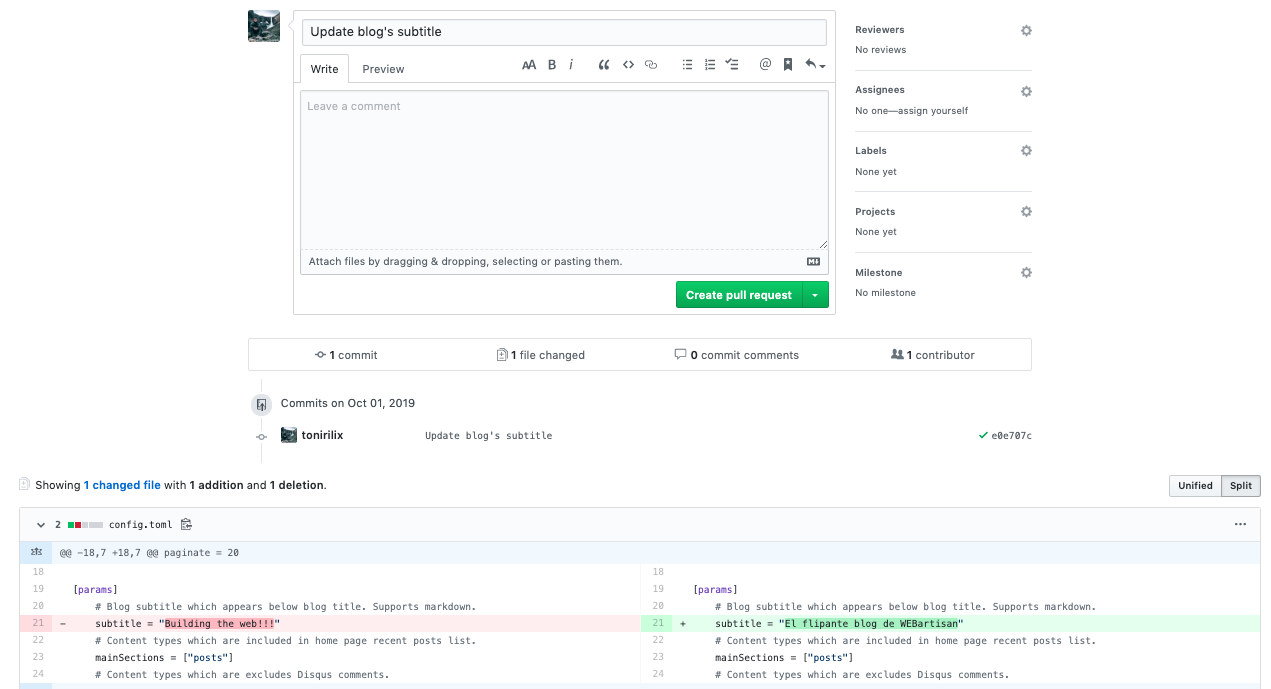
Task: Click 'Commits on Oct 01, 2019' text
Action: click(348, 403)
